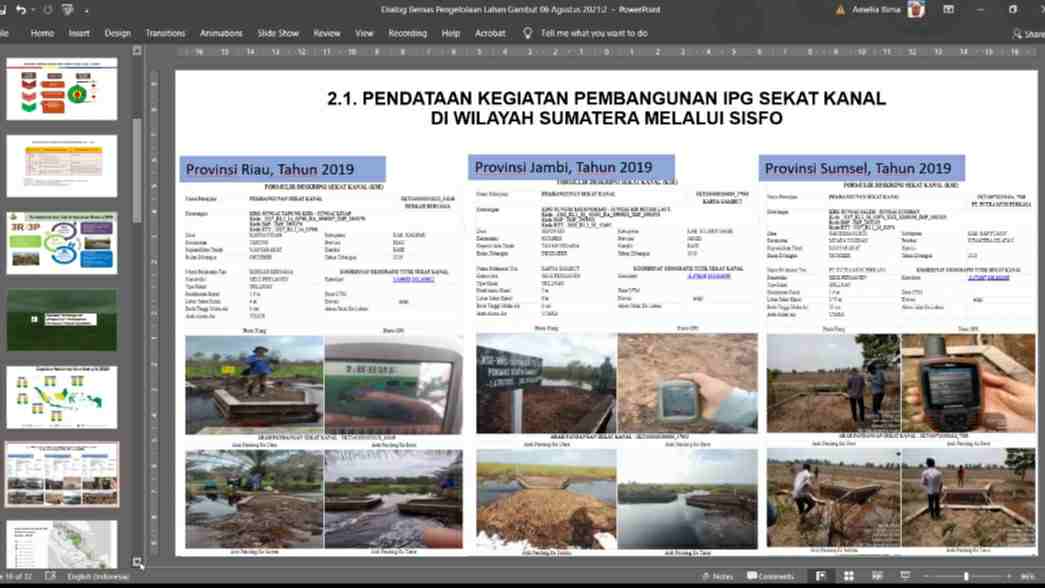This screenshot has width=1045, height=588.
Task: Open Reading View from the status bar
Action: [x=878, y=576]
